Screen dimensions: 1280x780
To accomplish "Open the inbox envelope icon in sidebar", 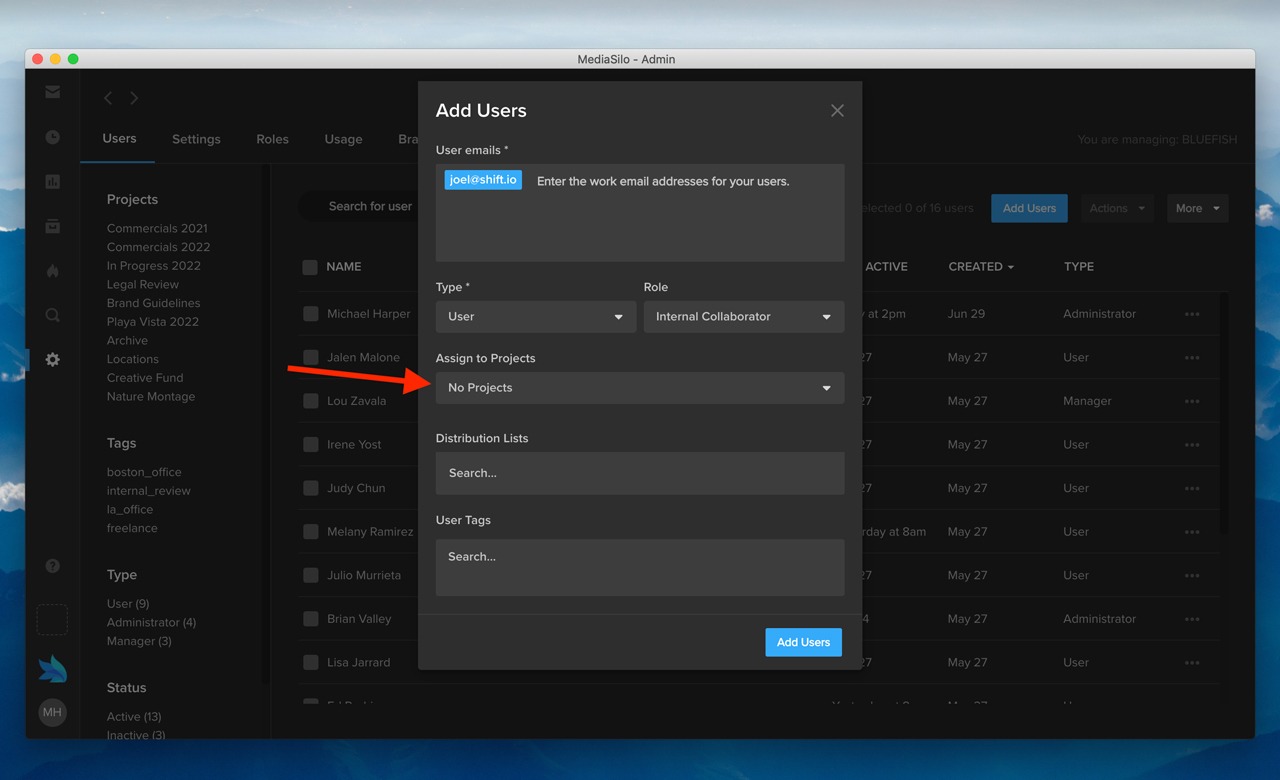I will coord(52,92).
